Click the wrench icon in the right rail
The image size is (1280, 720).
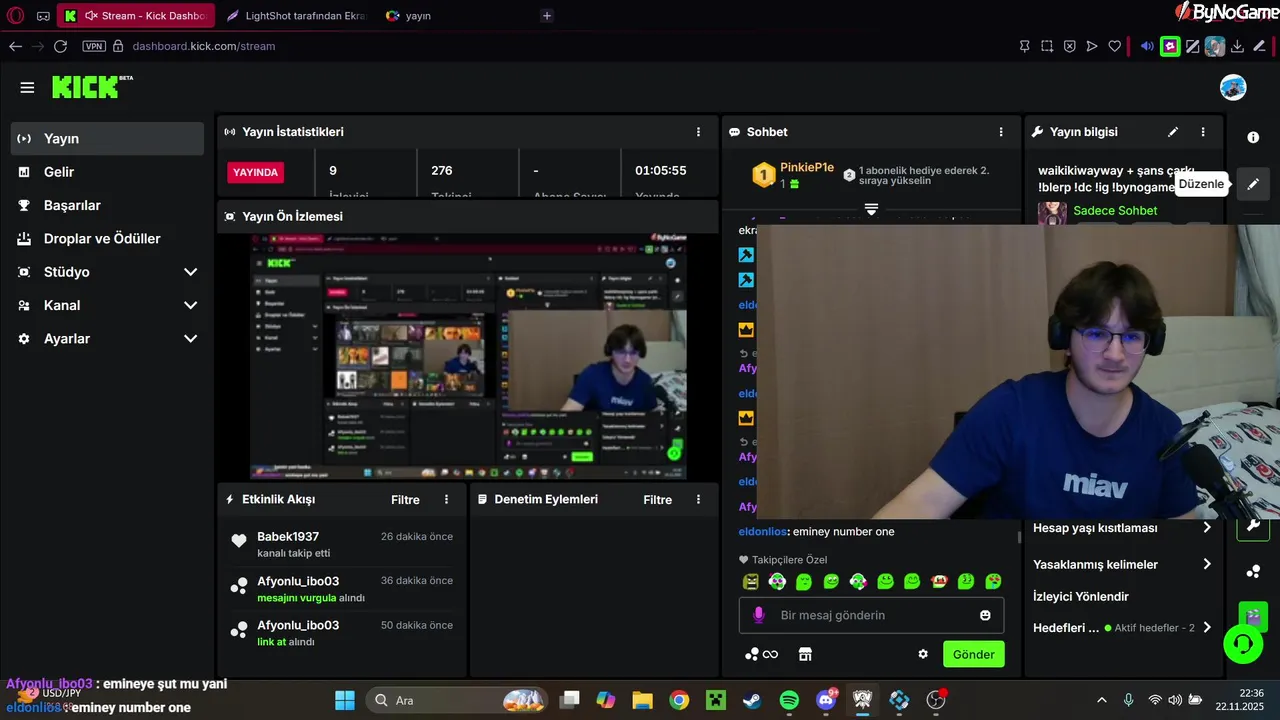coord(1253,525)
